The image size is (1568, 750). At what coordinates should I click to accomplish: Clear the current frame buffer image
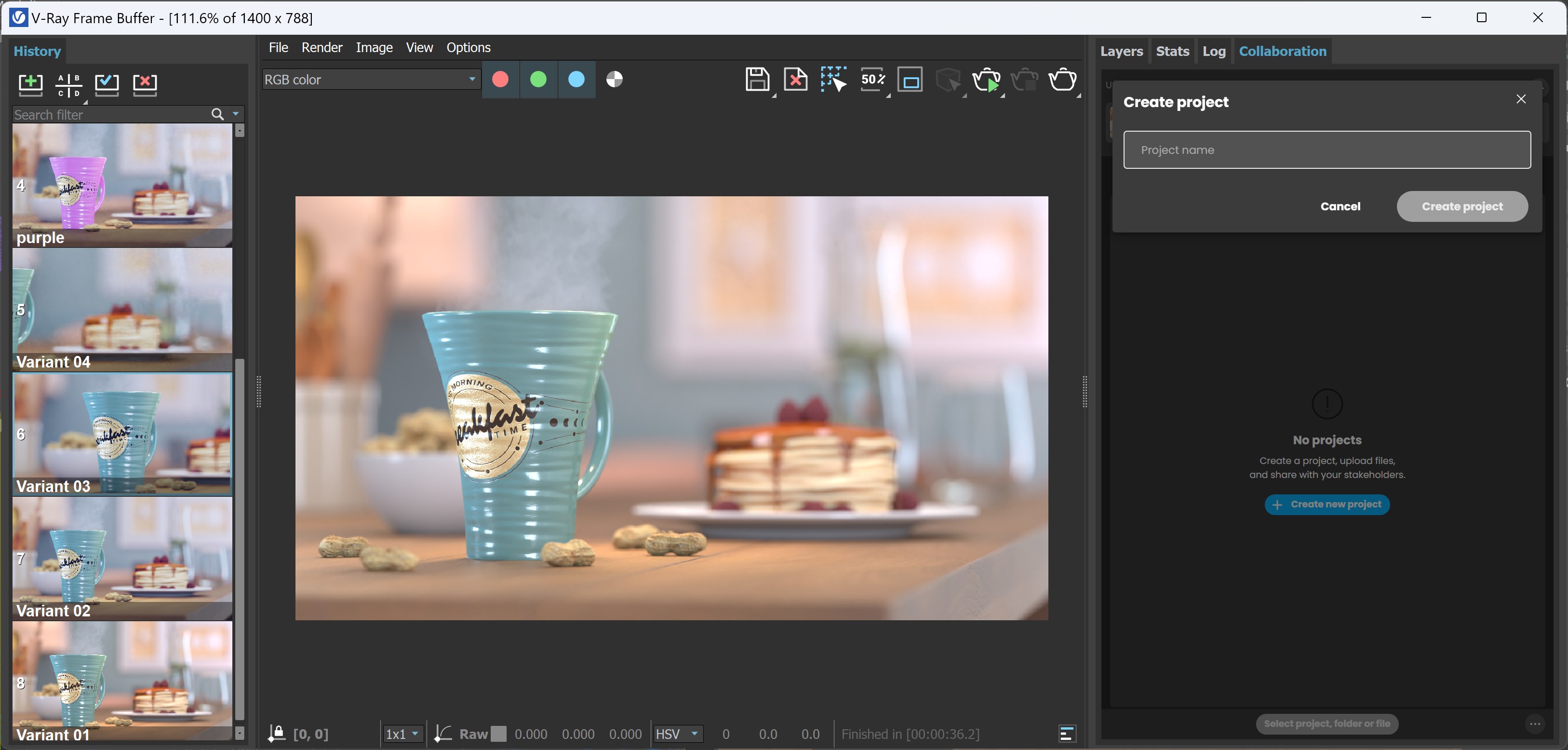coord(795,80)
